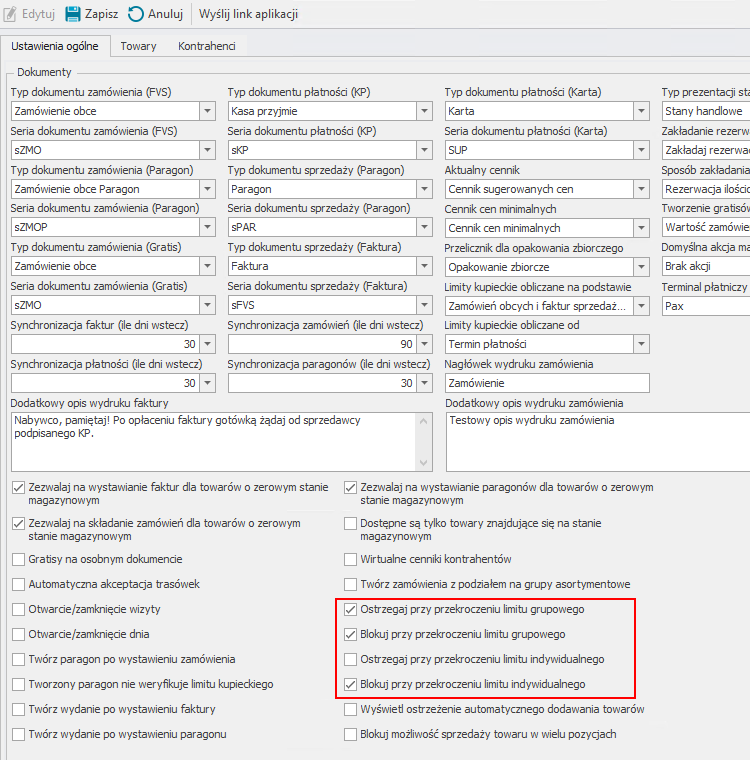Open the Aktualny cennik dropdown
The width and height of the screenshot is (750, 760).
coord(641,189)
